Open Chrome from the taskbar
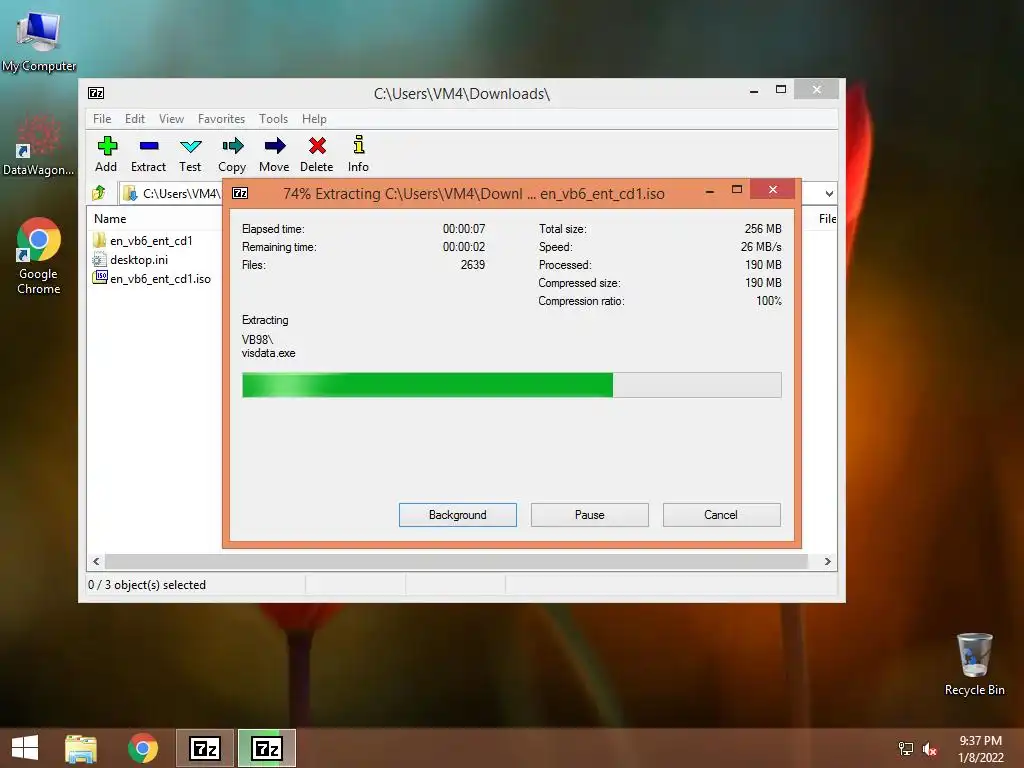1024x768 pixels. pos(143,748)
